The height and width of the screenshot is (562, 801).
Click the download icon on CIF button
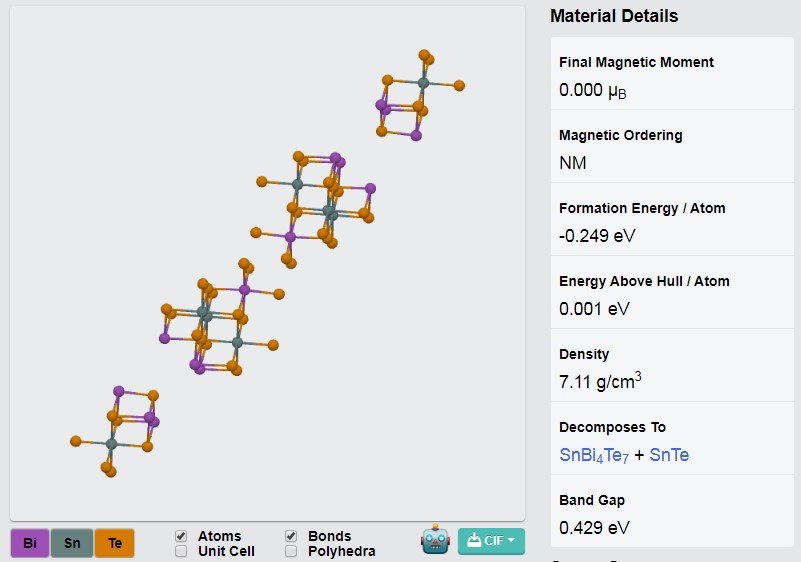point(474,540)
